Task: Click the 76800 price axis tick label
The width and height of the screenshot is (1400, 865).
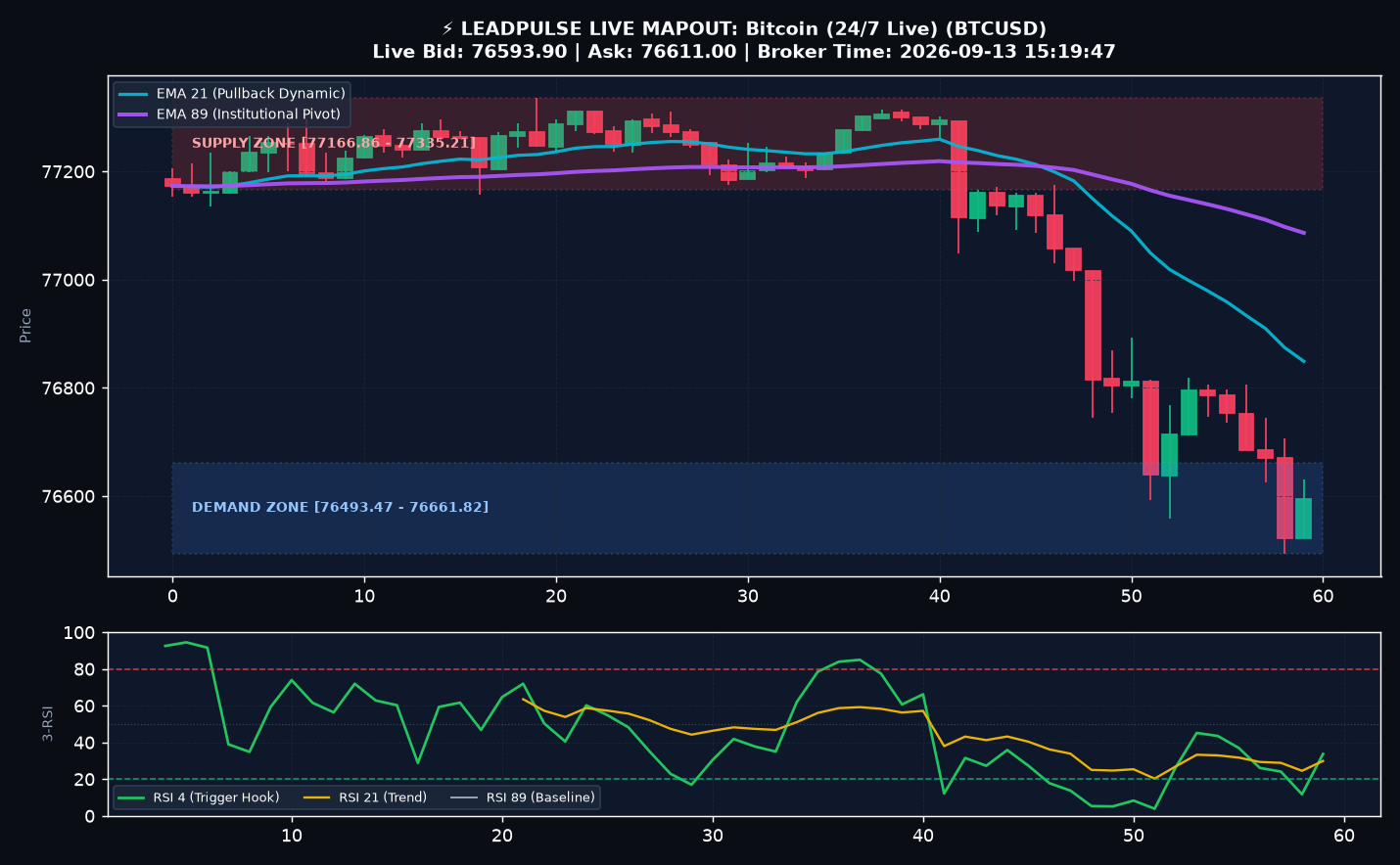Action: click(x=69, y=388)
